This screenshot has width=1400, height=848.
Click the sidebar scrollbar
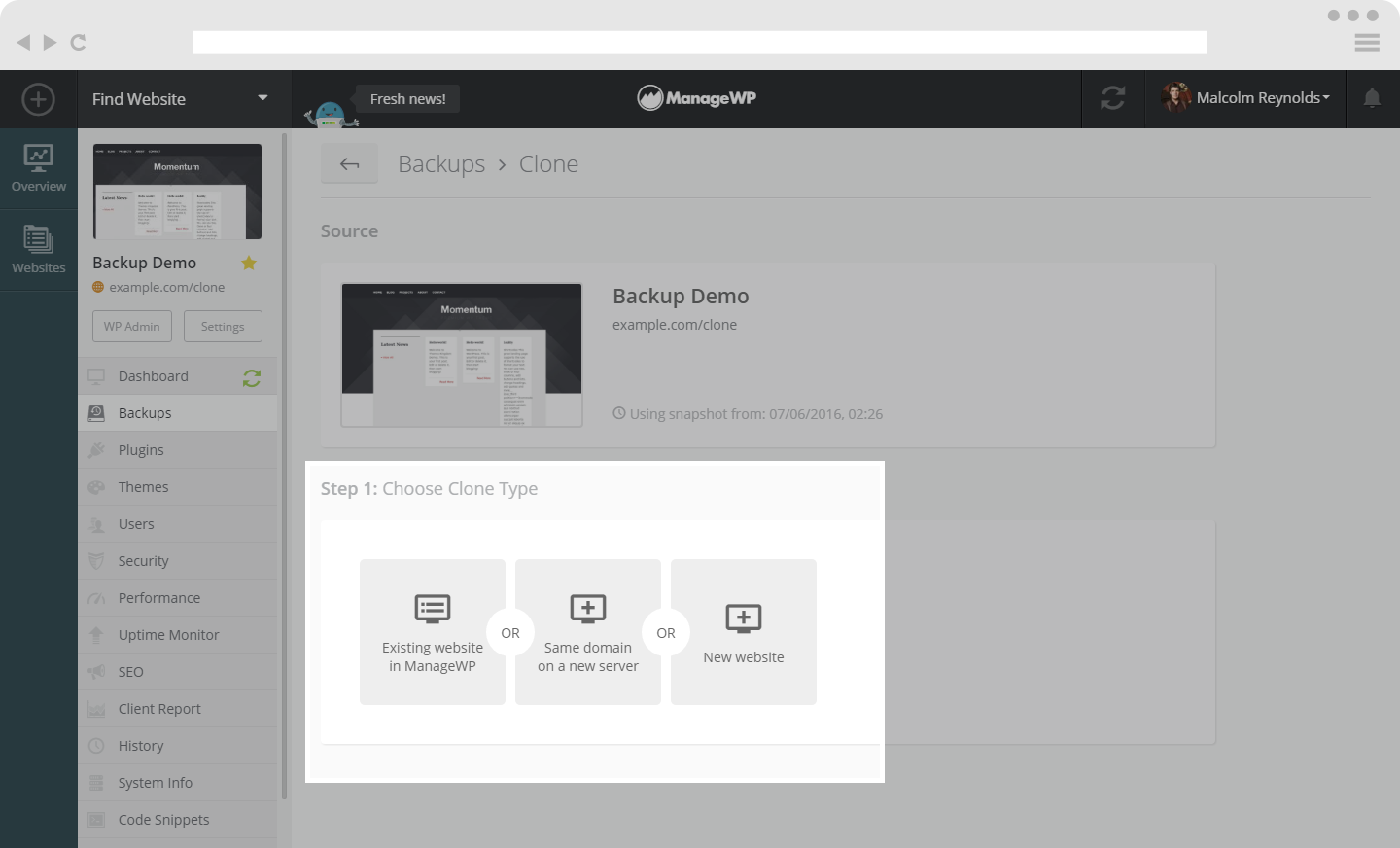(x=284, y=467)
